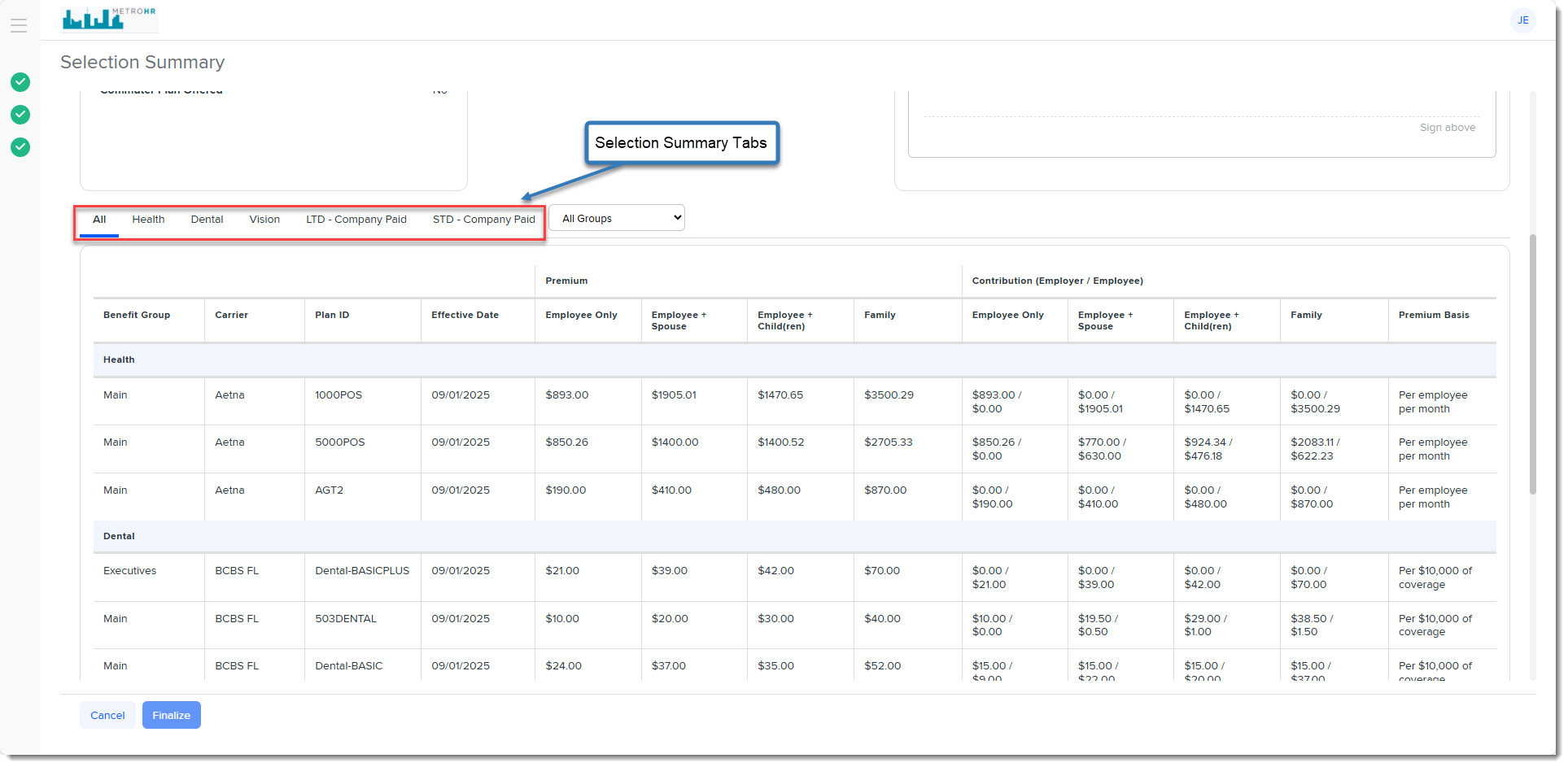Click the Finalize button
The height and width of the screenshot is (767, 1568).
[x=171, y=715]
